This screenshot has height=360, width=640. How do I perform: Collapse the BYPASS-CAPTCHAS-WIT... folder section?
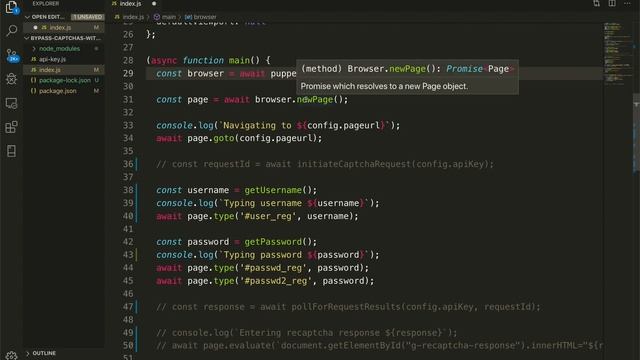click(x=27, y=38)
